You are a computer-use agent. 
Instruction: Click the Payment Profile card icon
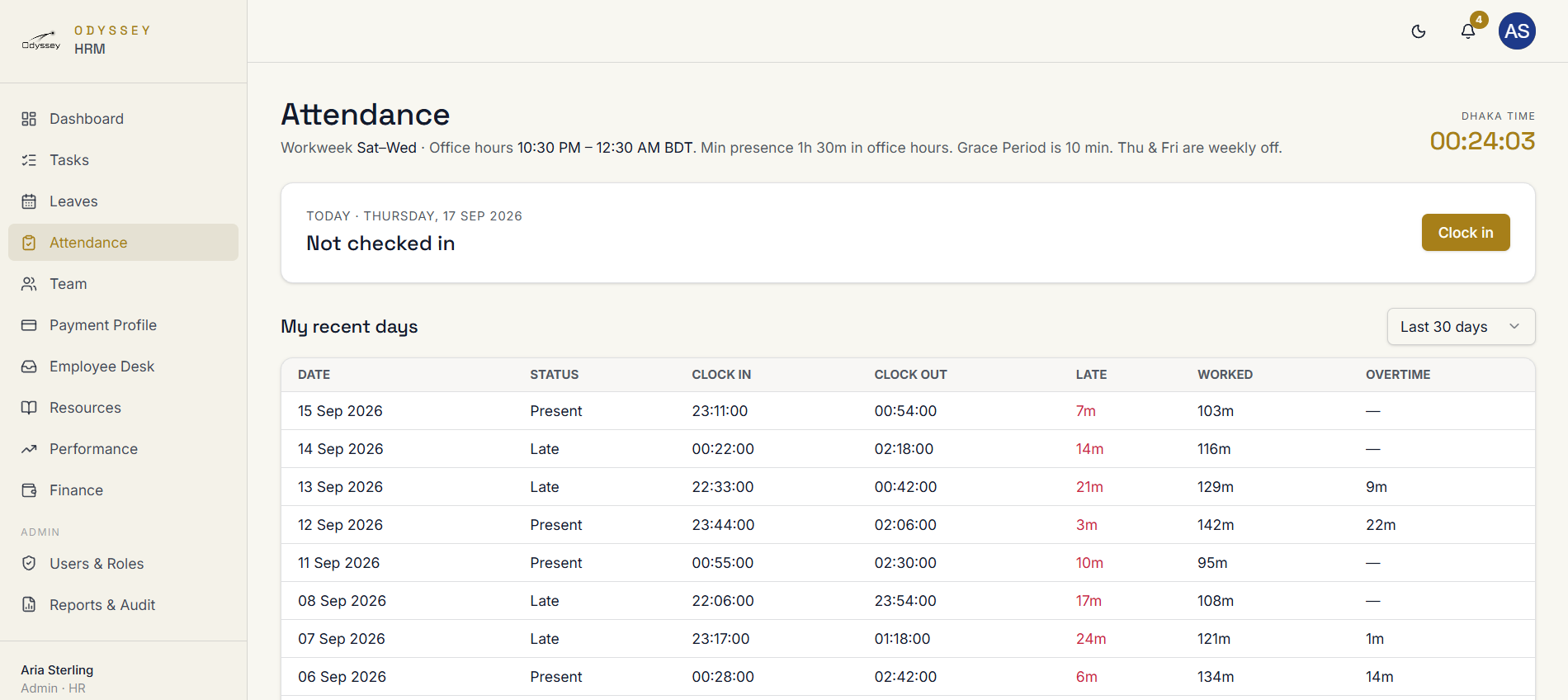(x=29, y=325)
